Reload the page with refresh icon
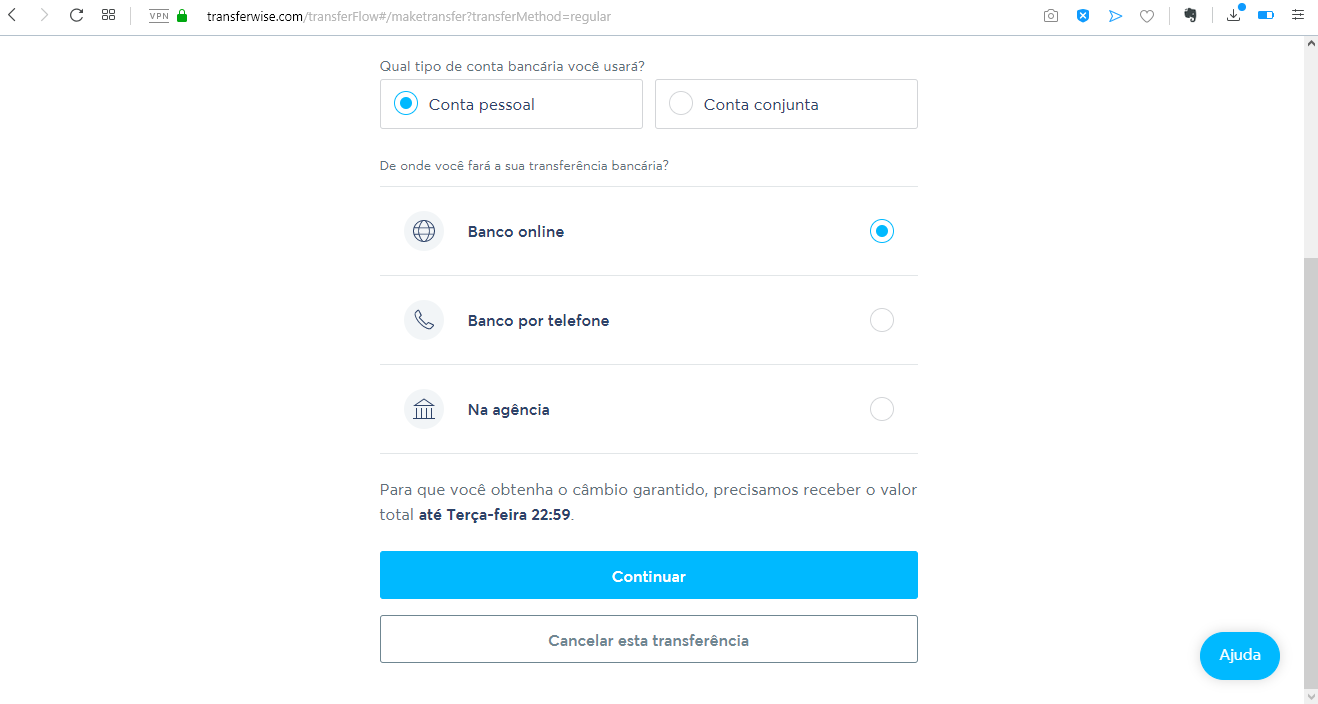1318x704 pixels. click(x=76, y=16)
